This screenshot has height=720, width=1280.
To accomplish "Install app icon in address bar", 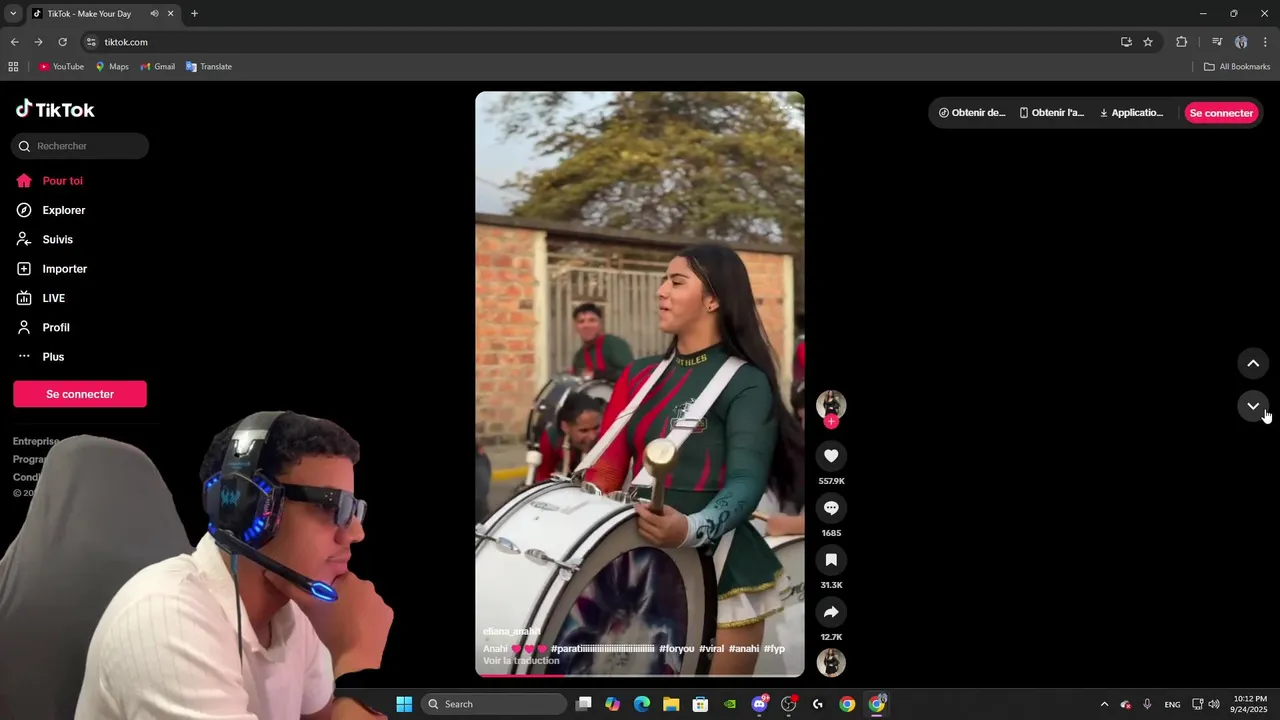I will [x=1126, y=42].
